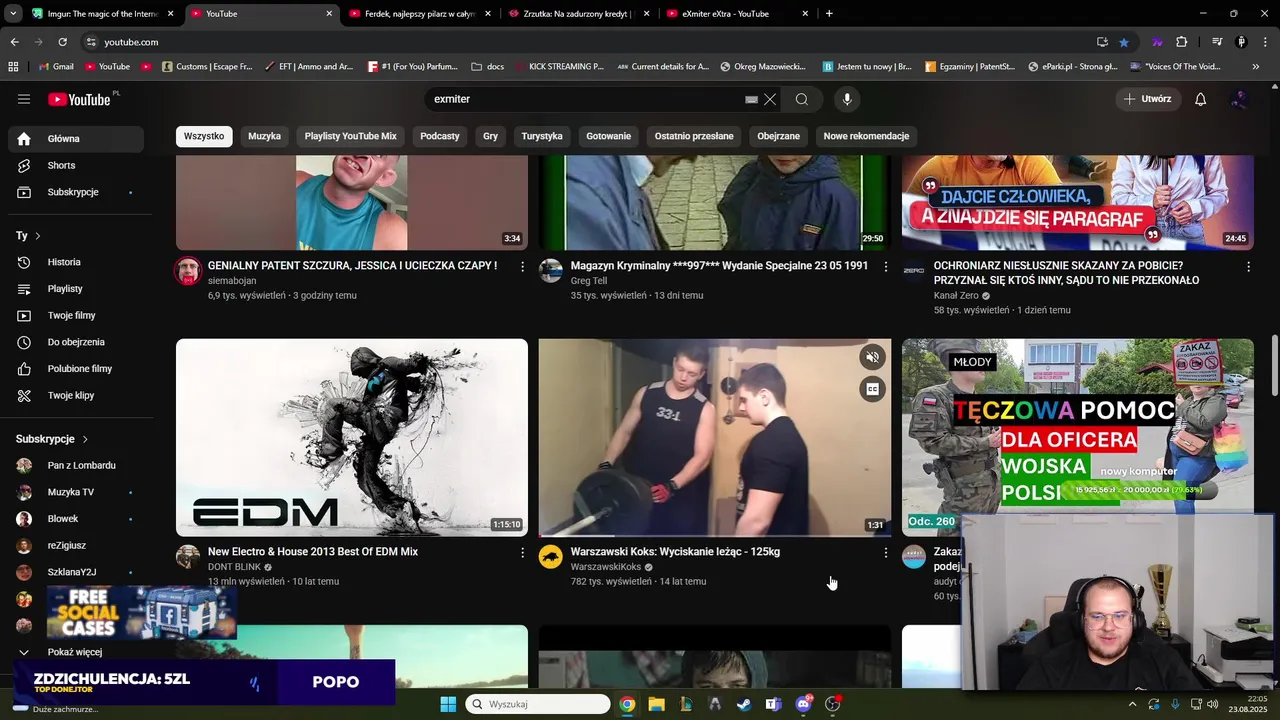Image resolution: width=1280 pixels, height=720 pixels.
Task: Expand the Subskrypcje section chevron
Action: [x=85, y=439]
